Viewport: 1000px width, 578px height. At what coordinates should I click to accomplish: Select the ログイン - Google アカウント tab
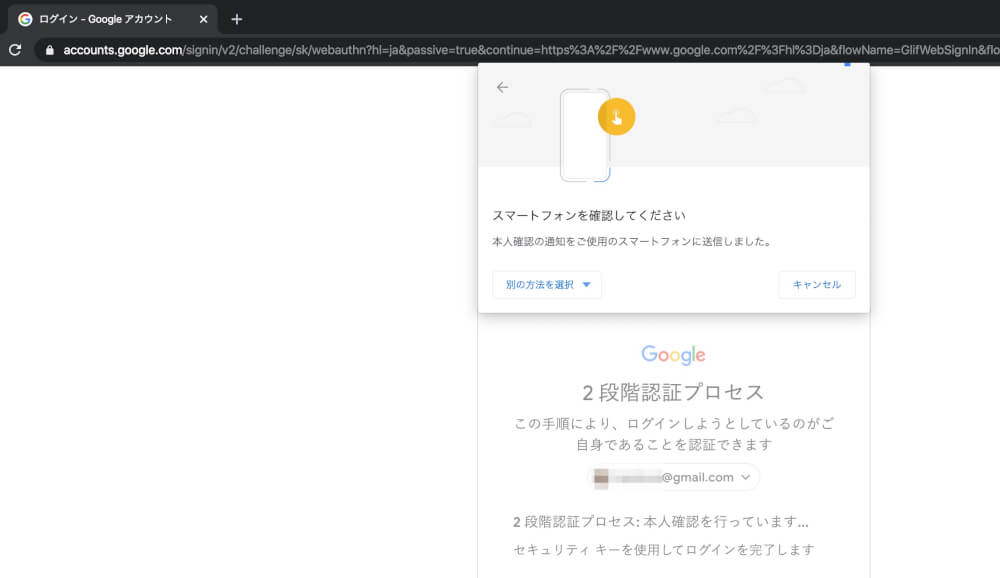tap(113, 19)
